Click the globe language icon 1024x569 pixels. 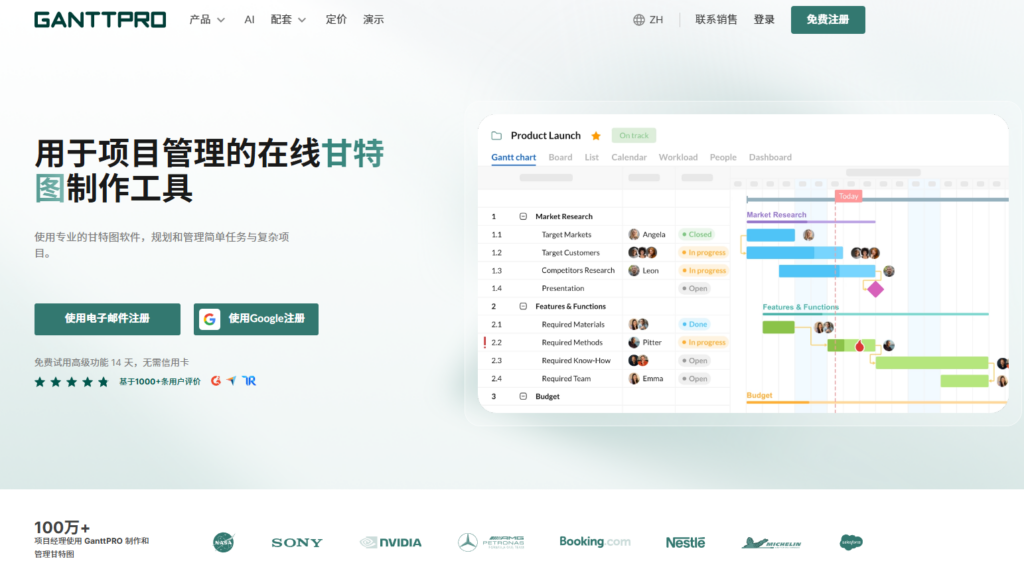pos(639,20)
